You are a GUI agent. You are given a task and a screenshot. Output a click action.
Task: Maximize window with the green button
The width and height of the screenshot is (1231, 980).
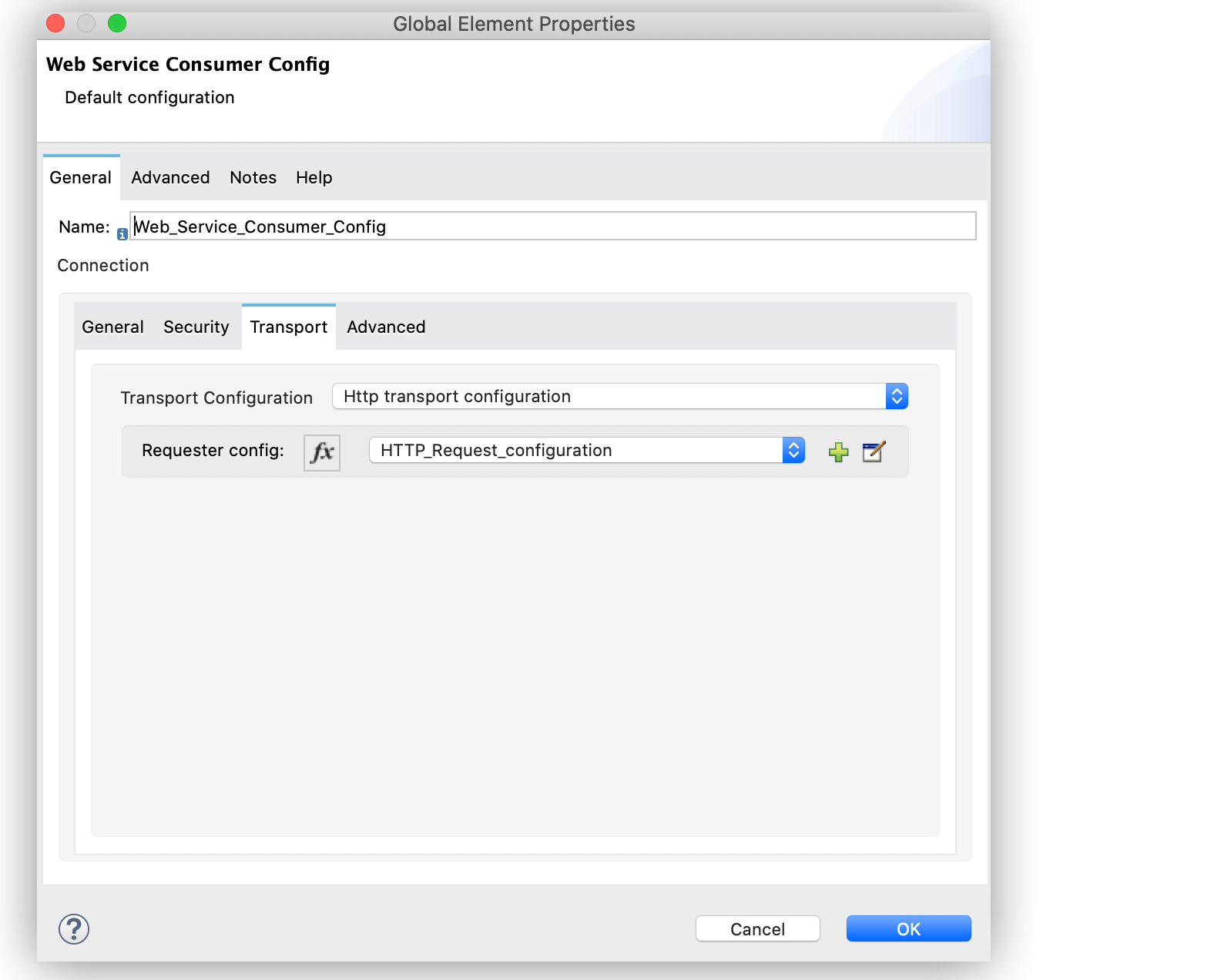[x=117, y=23]
